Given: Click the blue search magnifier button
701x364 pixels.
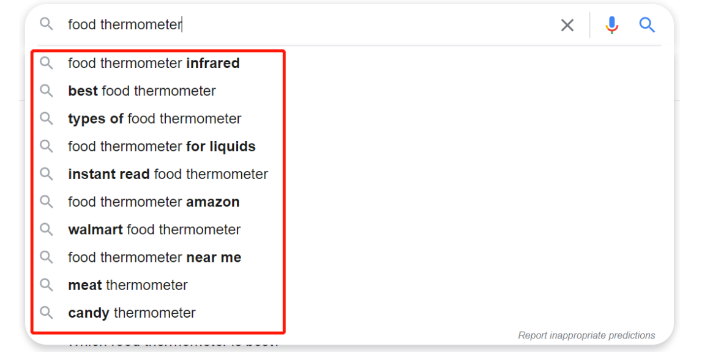Looking at the screenshot, I should pyautogui.click(x=646, y=25).
